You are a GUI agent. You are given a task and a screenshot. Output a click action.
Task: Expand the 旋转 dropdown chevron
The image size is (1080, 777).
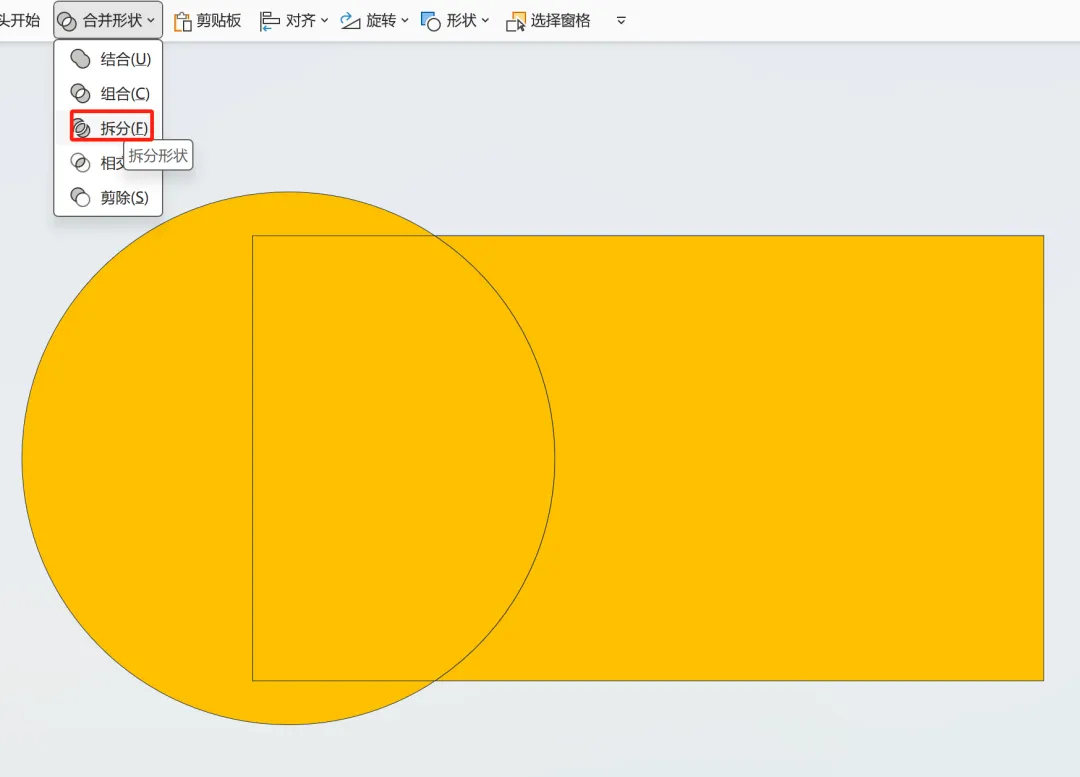click(405, 21)
